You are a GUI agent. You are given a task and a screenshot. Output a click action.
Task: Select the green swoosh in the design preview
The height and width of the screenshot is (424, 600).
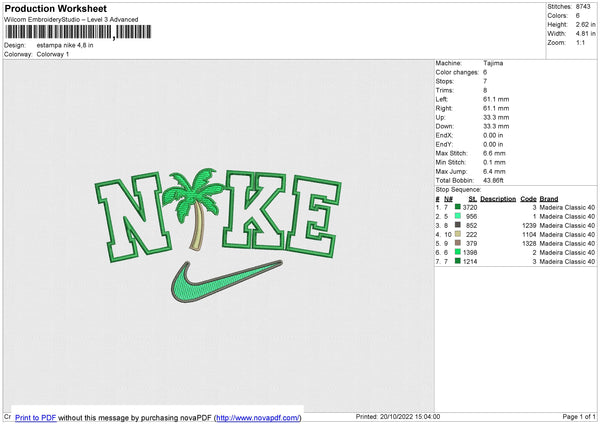pyautogui.click(x=227, y=281)
